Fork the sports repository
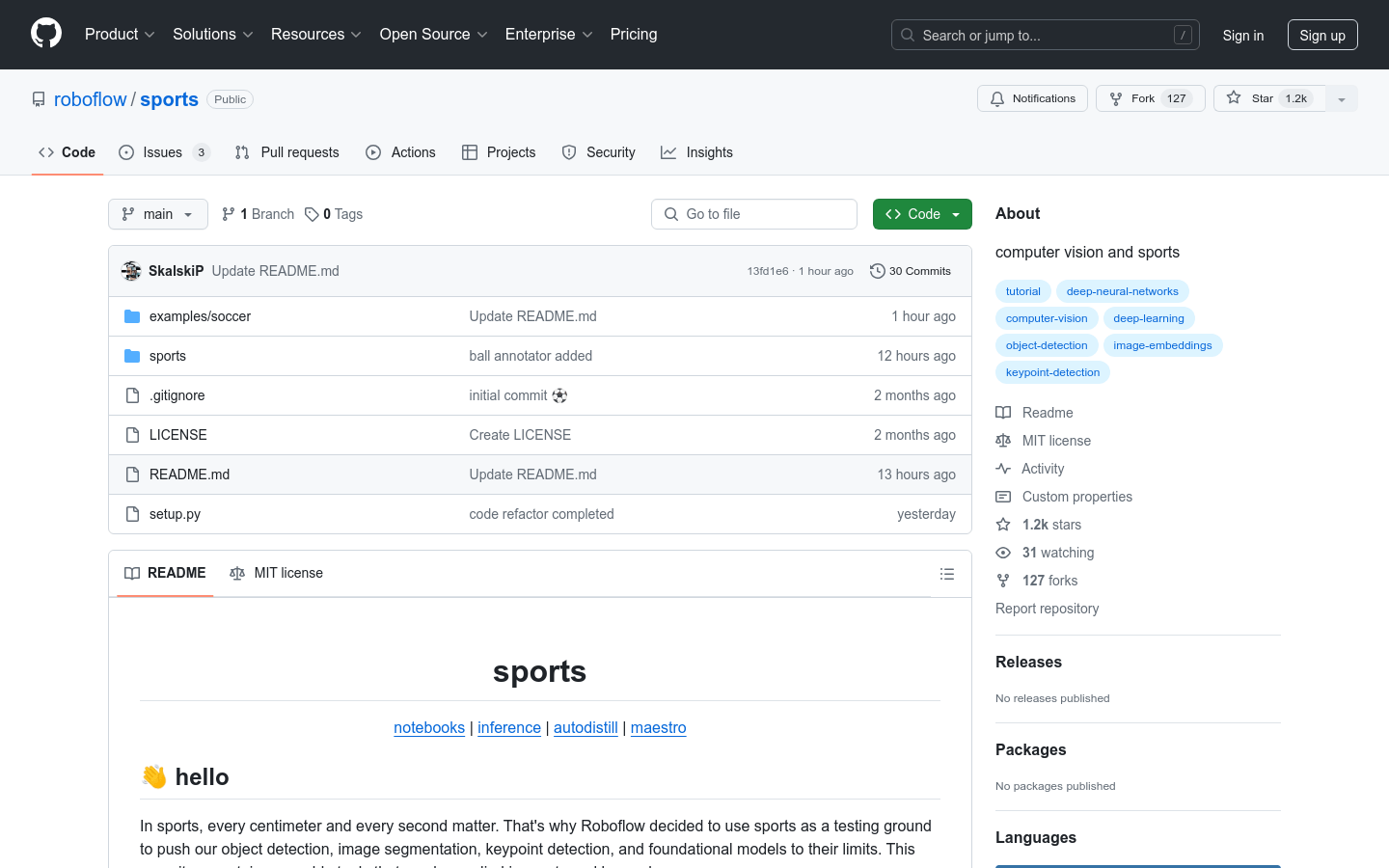Image resolution: width=1389 pixels, height=868 pixels. 1150,98
